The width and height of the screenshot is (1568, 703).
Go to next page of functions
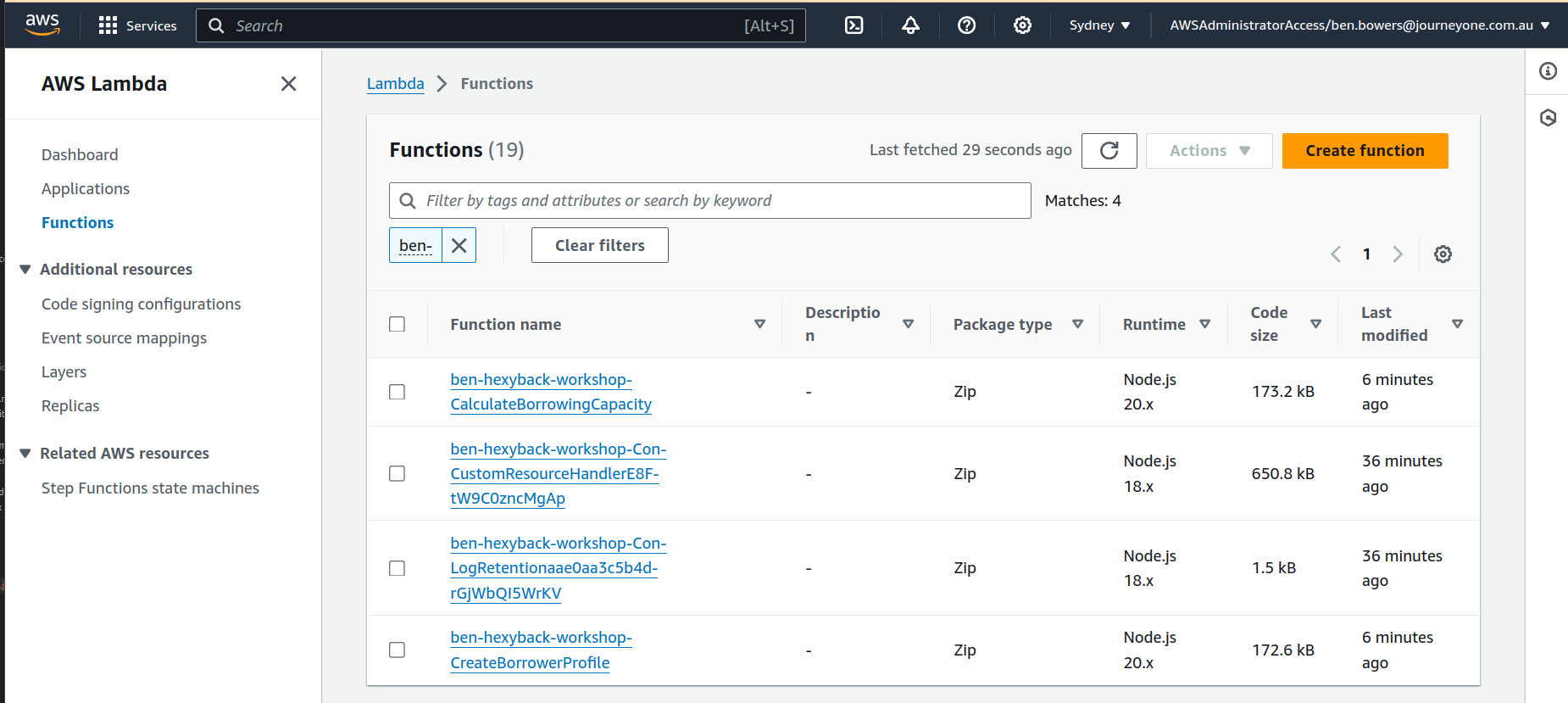pyautogui.click(x=1398, y=254)
